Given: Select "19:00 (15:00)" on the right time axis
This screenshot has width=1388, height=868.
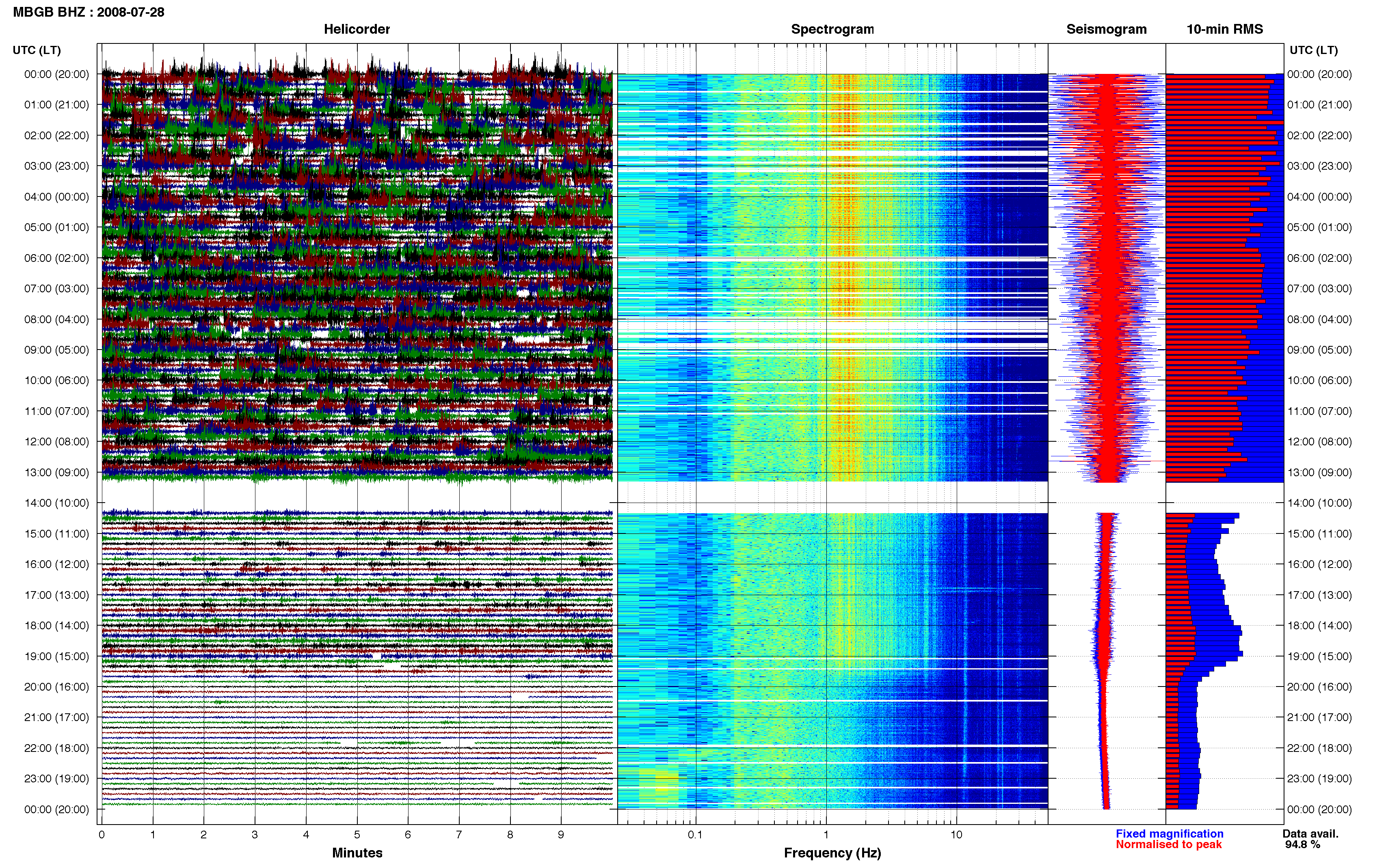Looking at the screenshot, I should pos(1319,656).
